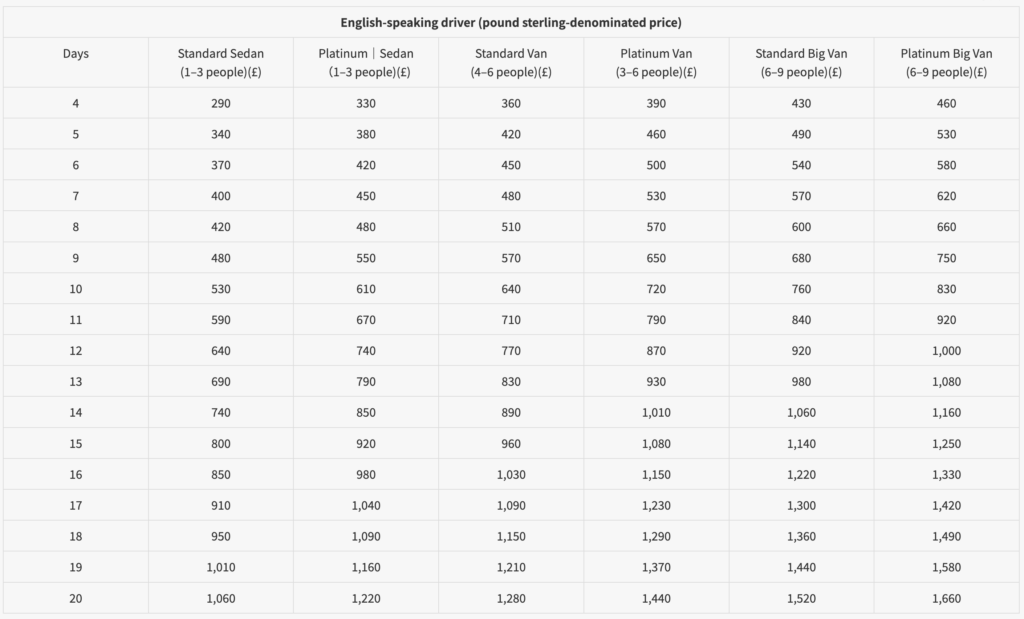Screen dimensions: 1024x619
Task: Select the 20 days row label
Action: click(75, 598)
